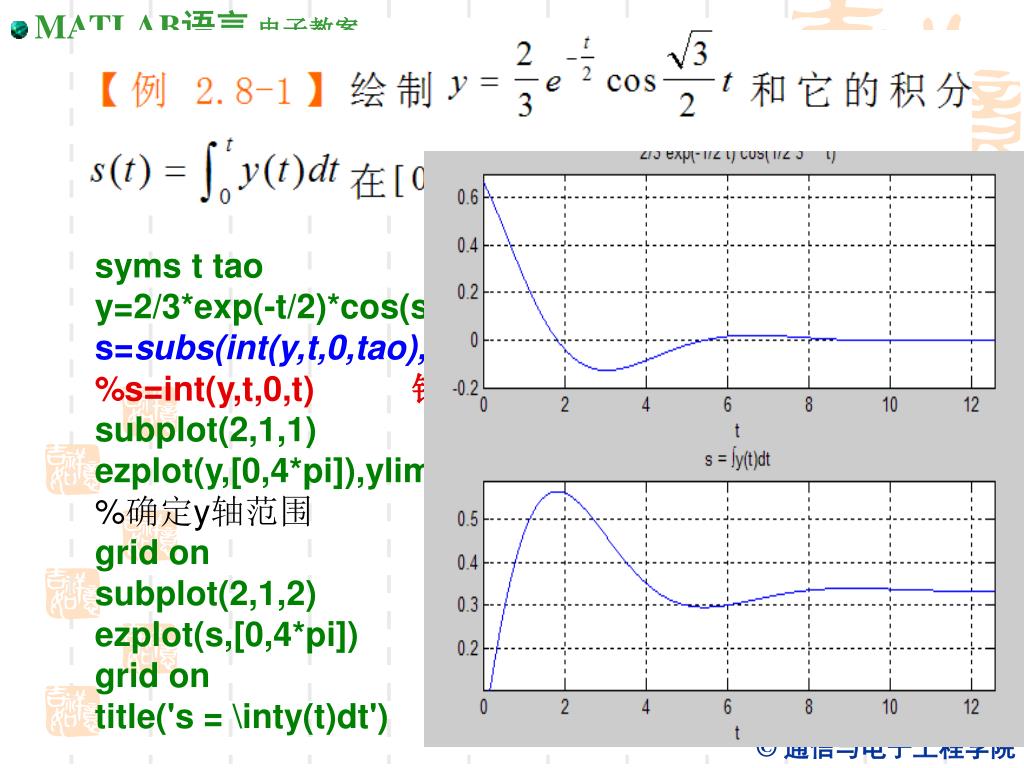Click the green bullet beside the MATLAB header
Image resolution: width=1024 pixels, height=768 pixels.
pos(20,30)
